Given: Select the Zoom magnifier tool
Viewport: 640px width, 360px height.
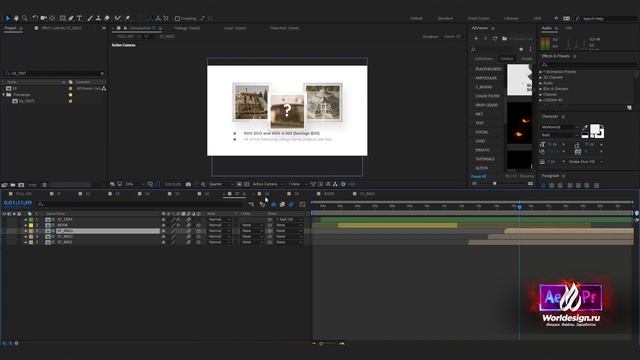Looking at the screenshot, I should pos(24,18).
